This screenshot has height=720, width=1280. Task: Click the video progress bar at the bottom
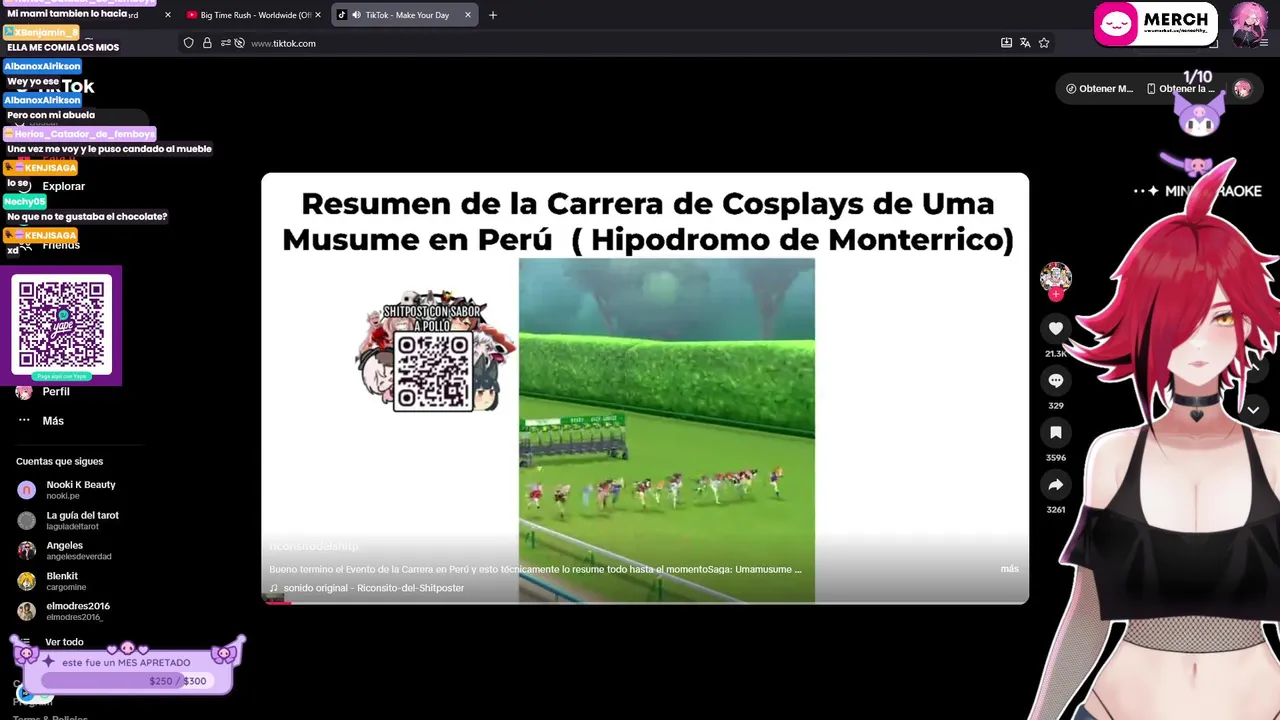645,602
